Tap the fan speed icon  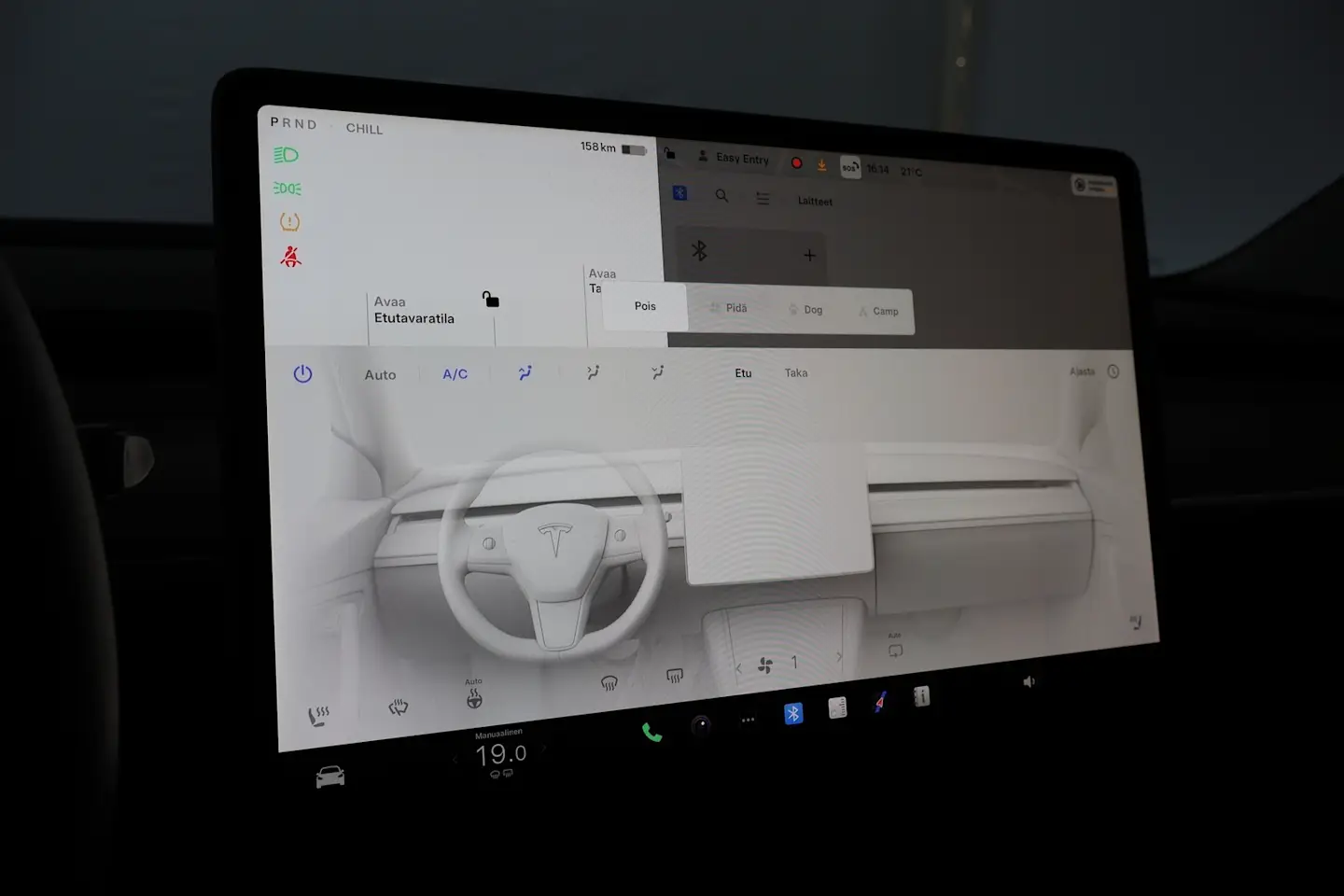point(765,665)
